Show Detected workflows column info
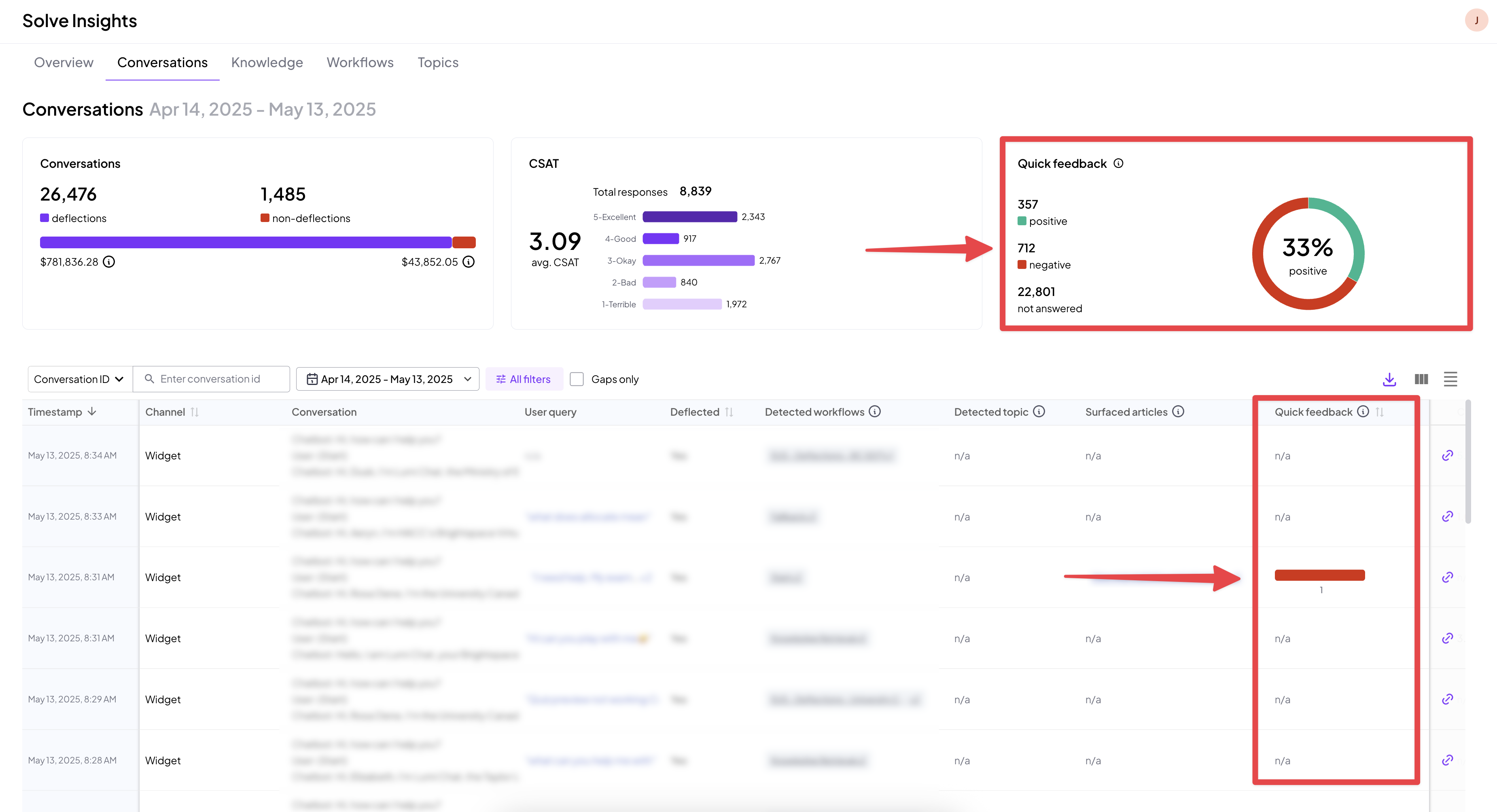This screenshot has height=812, width=1497. pos(875,412)
